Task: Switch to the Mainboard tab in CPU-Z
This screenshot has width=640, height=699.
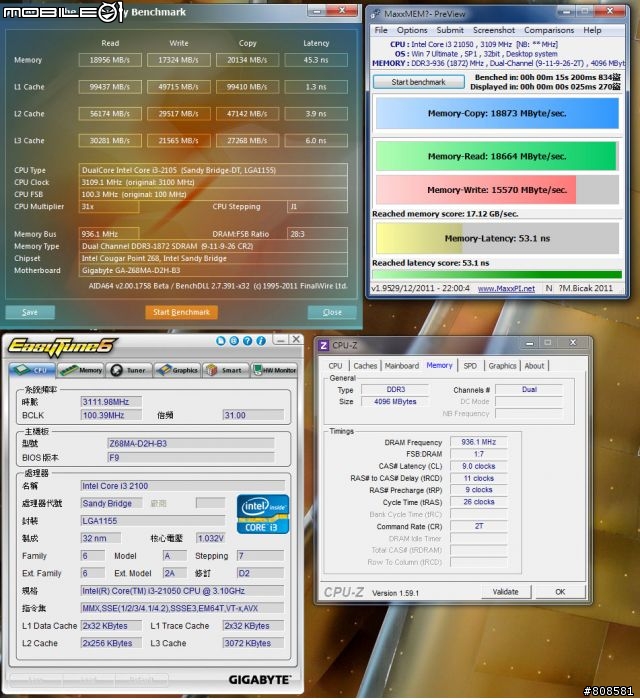Action: (x=402, y=366)
